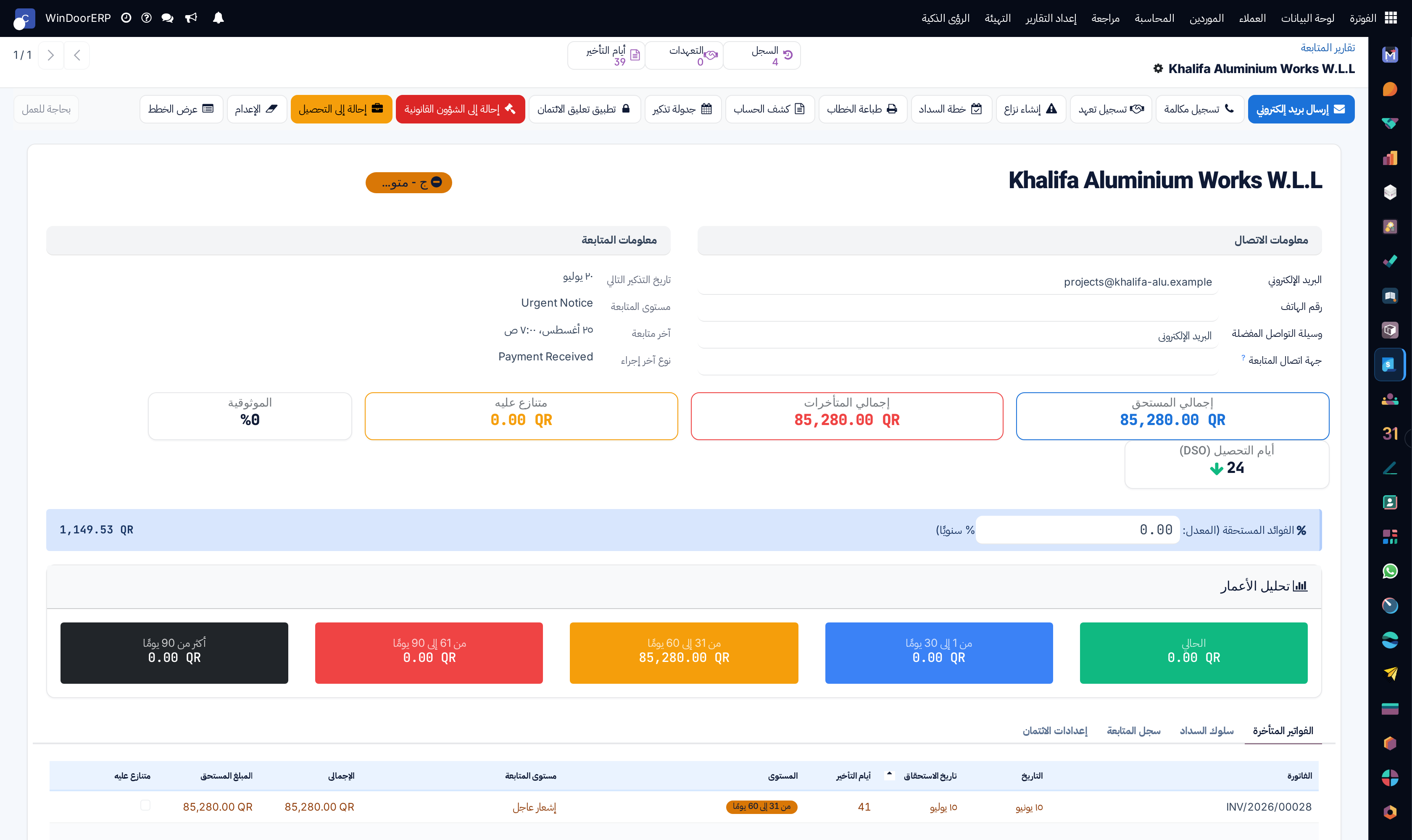Open the knowledge book app in sidebar
1412x840 pixels.
pyautogui.click(x=1390, y=296)
